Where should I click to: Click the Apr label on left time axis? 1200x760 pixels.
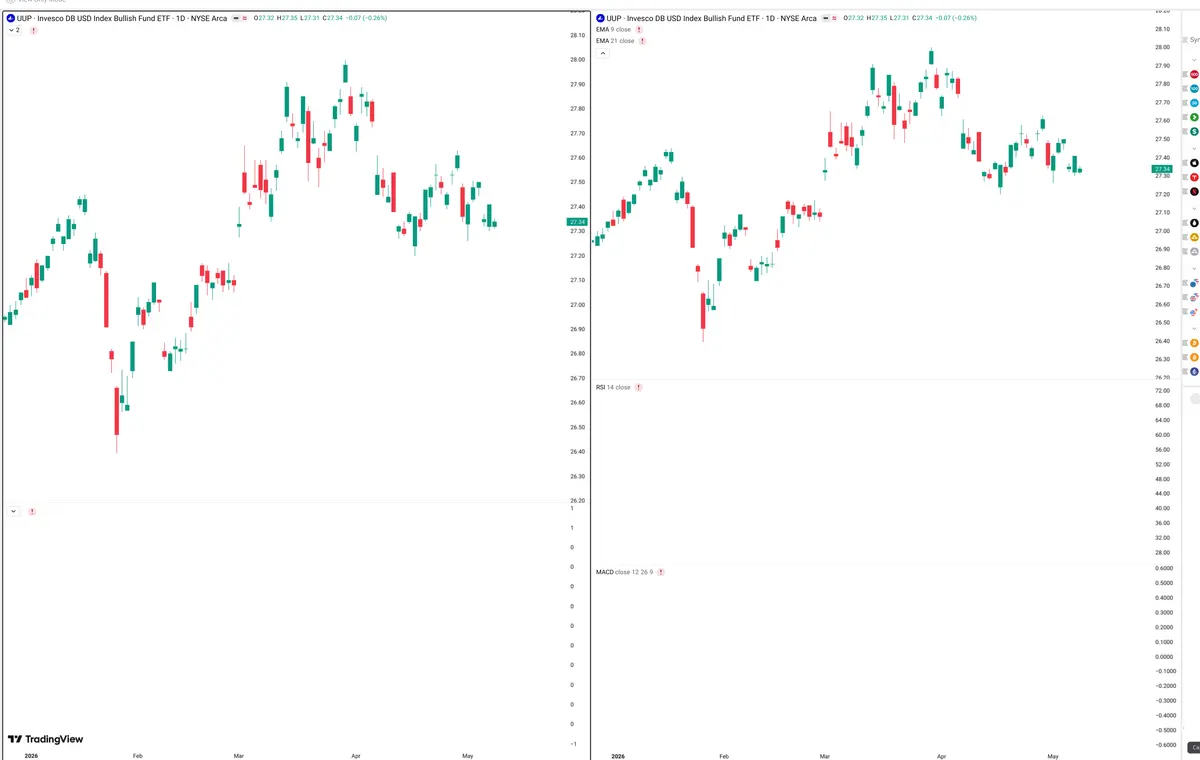355,757
